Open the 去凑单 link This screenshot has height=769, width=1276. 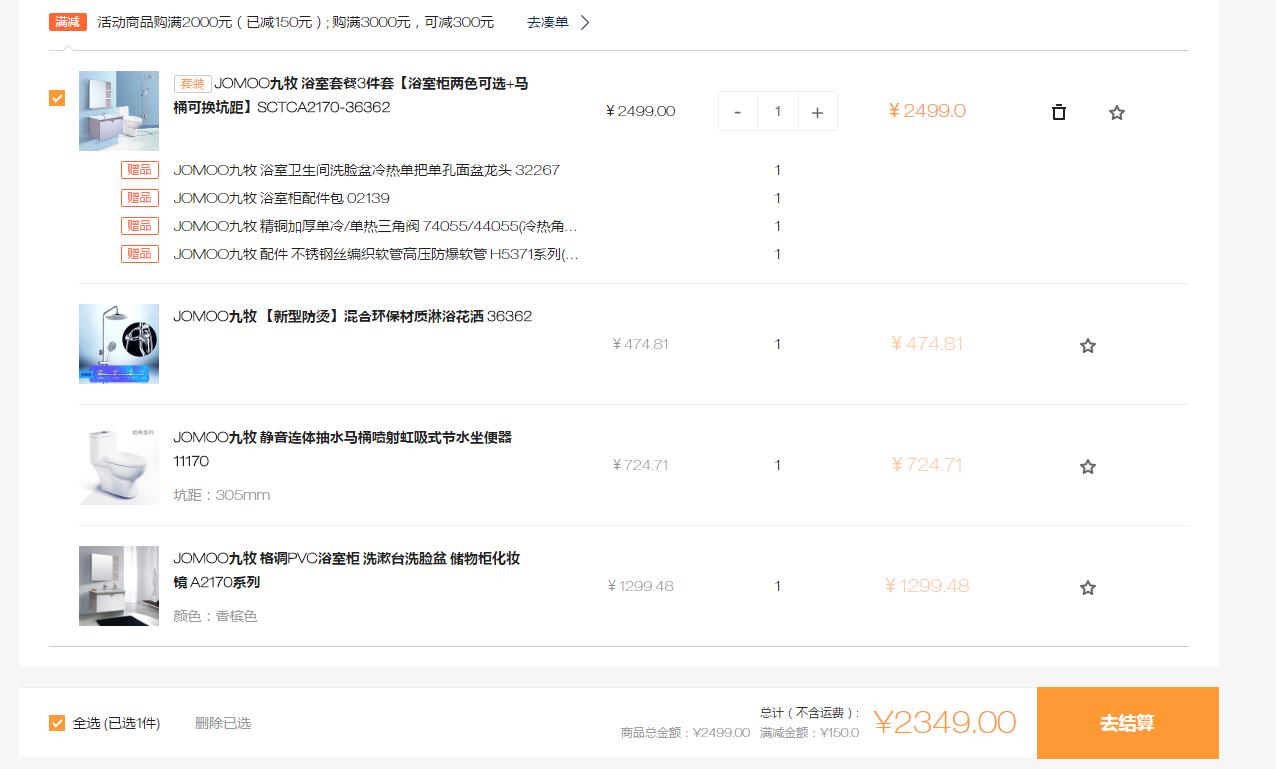click(x=548, y=22)
